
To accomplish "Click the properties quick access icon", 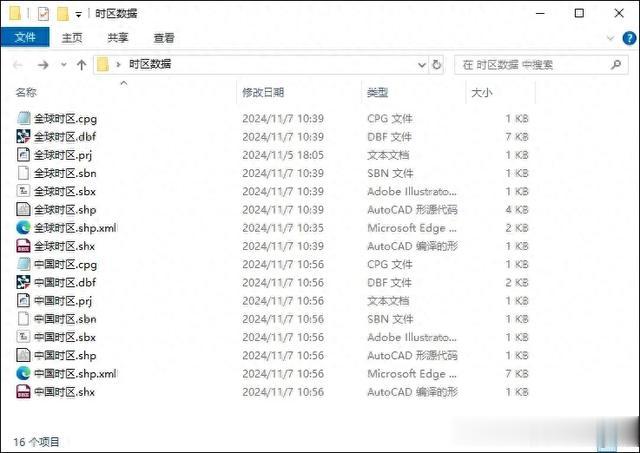I will pyautogui.click(x=43, y=14).
